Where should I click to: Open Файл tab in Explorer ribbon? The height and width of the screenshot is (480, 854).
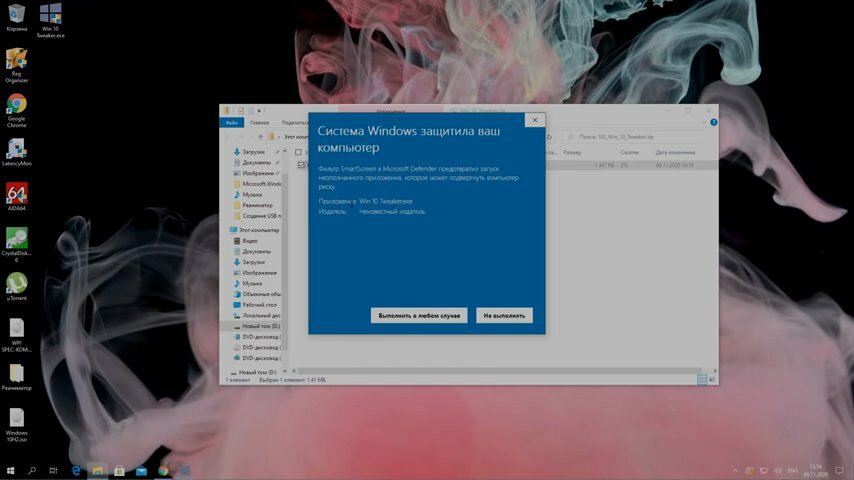[231, 123]
